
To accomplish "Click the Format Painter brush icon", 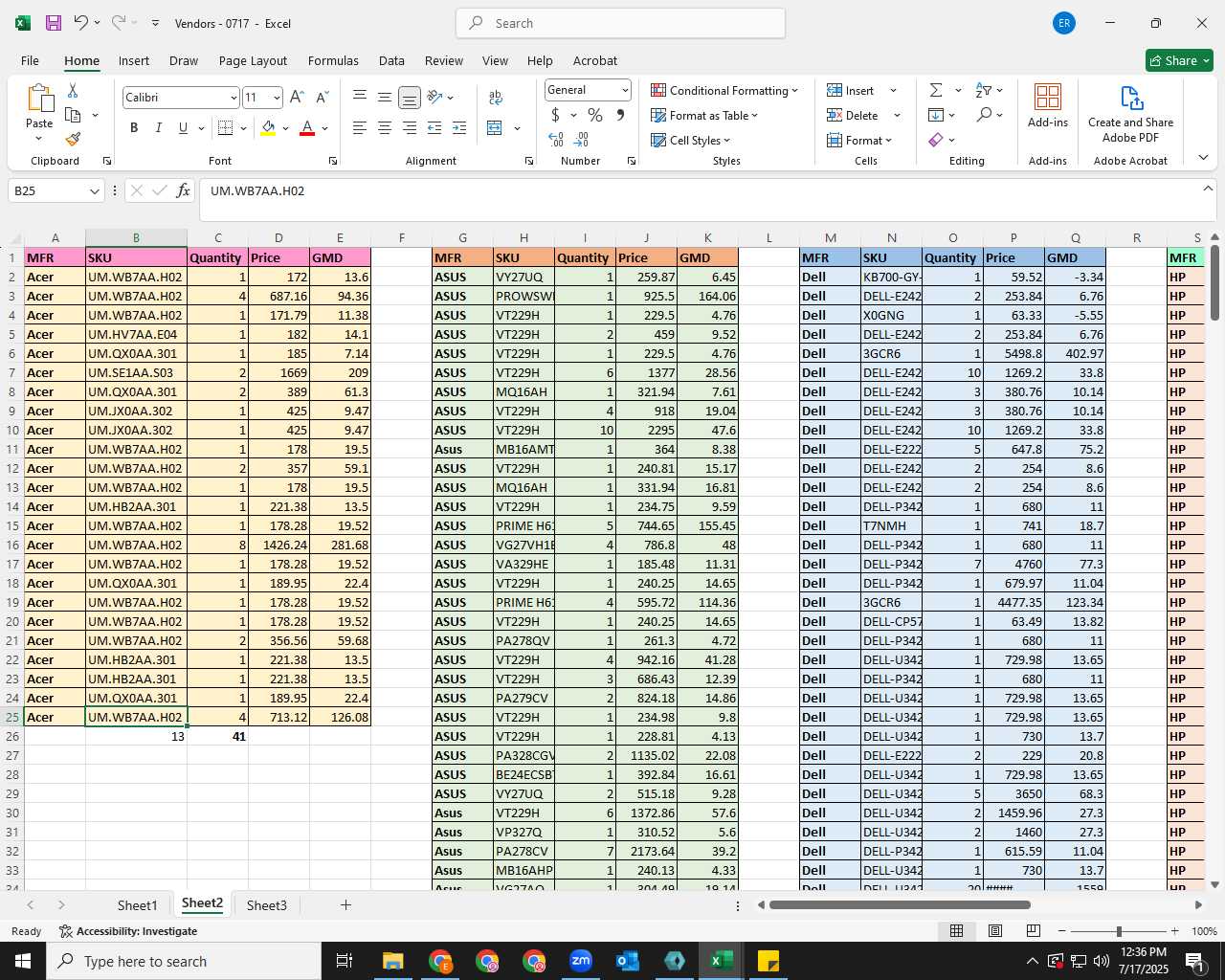I will 73,140.
